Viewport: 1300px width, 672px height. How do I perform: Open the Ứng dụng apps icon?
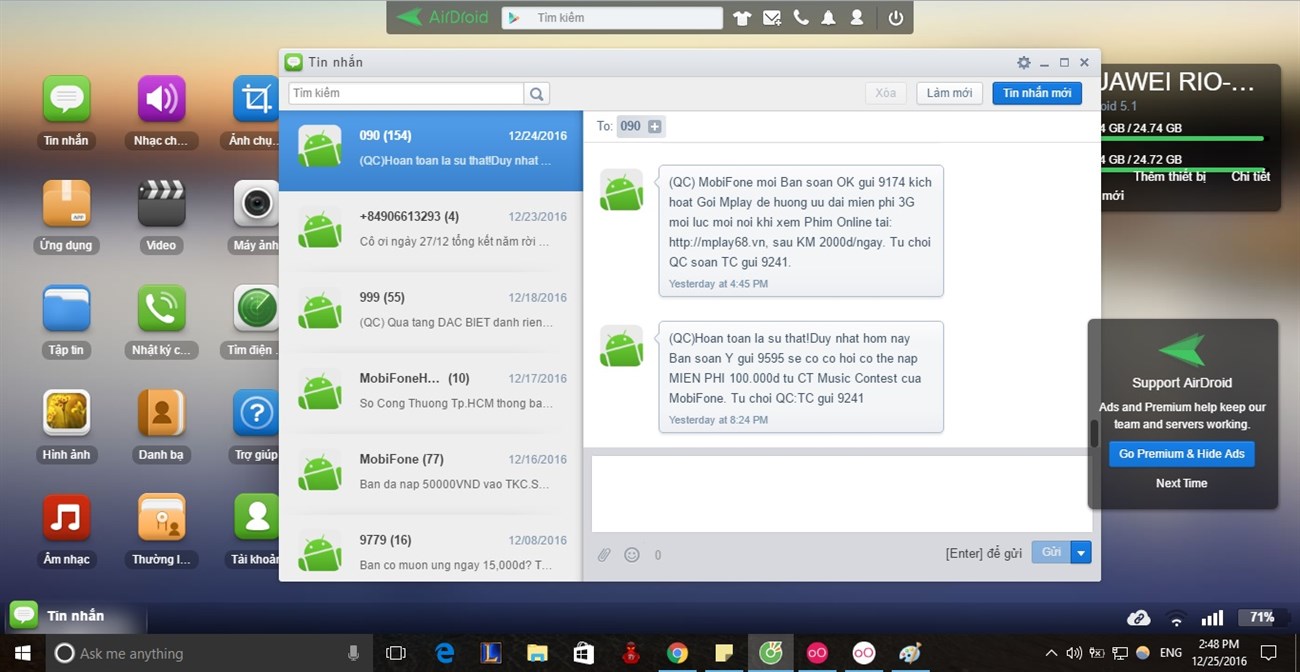click(66, 204)
